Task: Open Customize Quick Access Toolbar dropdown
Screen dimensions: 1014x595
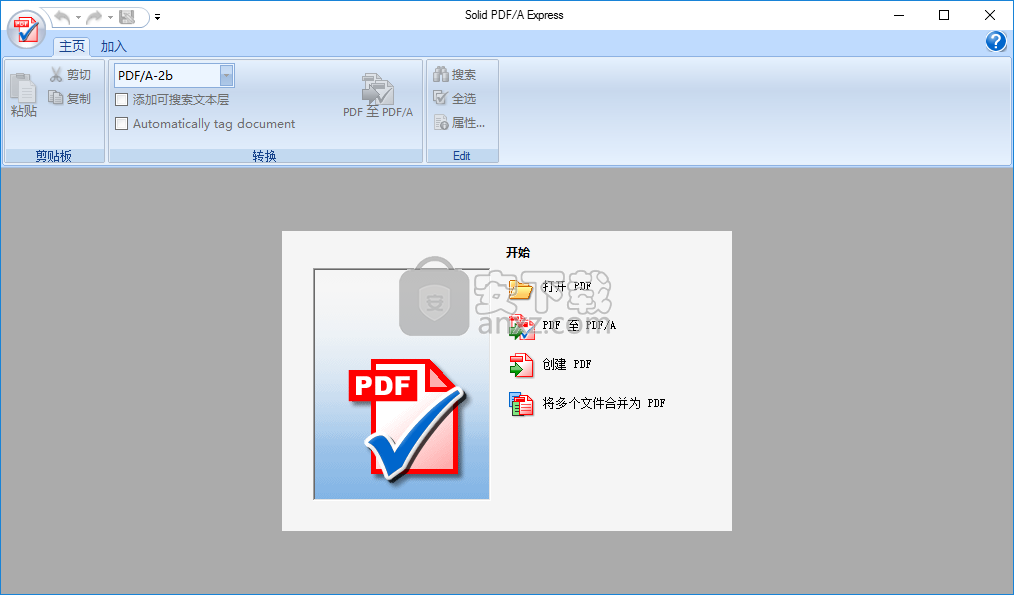Action: (157, 17)
